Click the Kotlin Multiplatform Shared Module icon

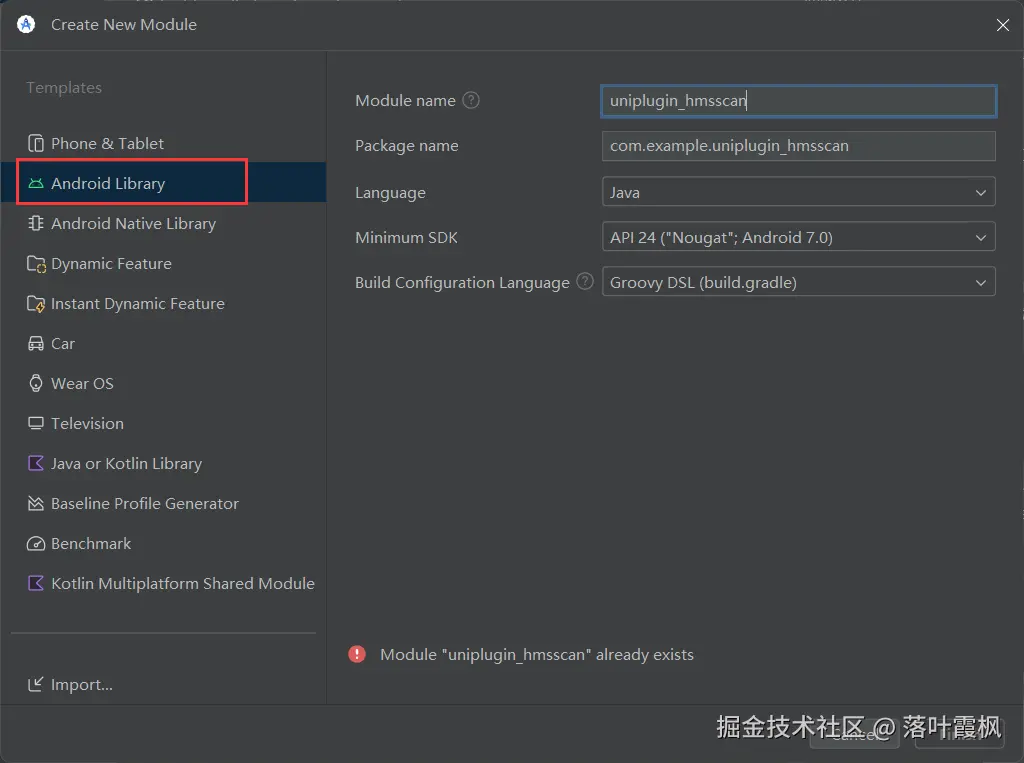36,583
